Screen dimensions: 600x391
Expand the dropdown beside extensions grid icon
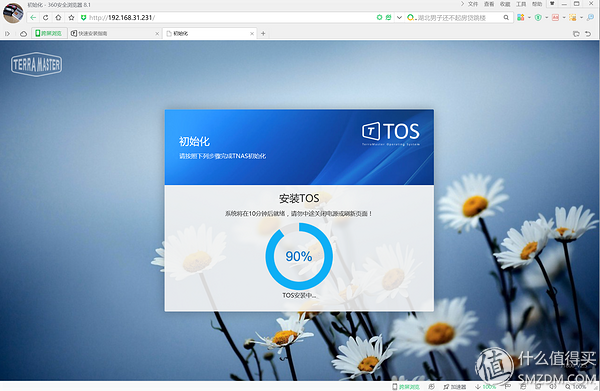[529, 18]
